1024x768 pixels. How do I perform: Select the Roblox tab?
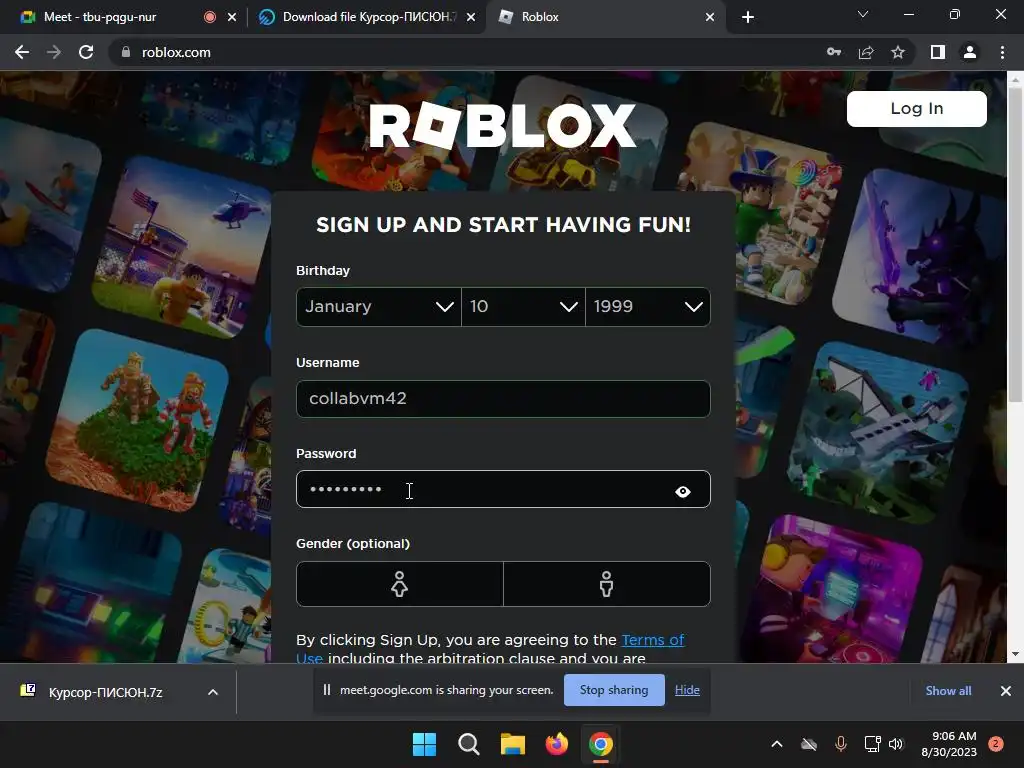coord(604,17)
